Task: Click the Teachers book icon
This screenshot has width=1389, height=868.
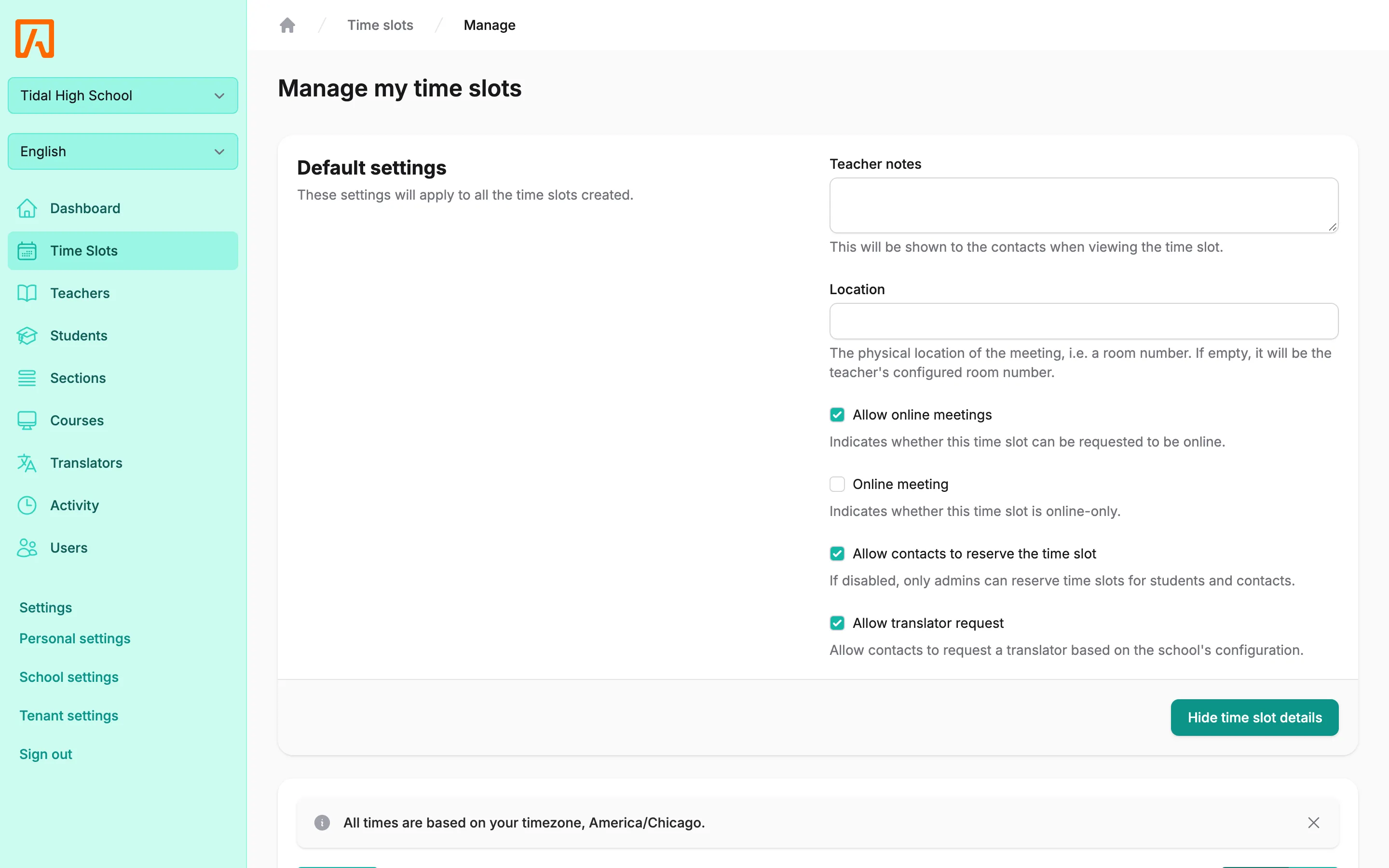Action: 27,293
